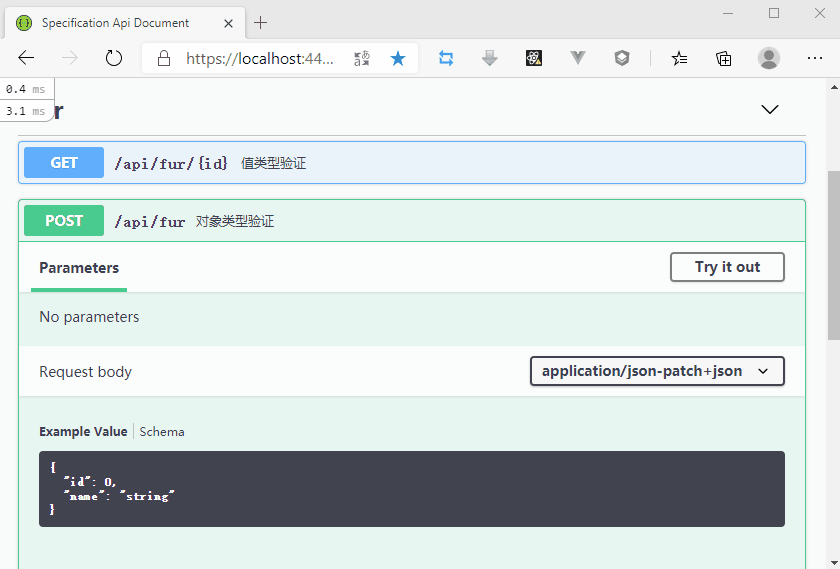Click the address bar URL field

260,58
